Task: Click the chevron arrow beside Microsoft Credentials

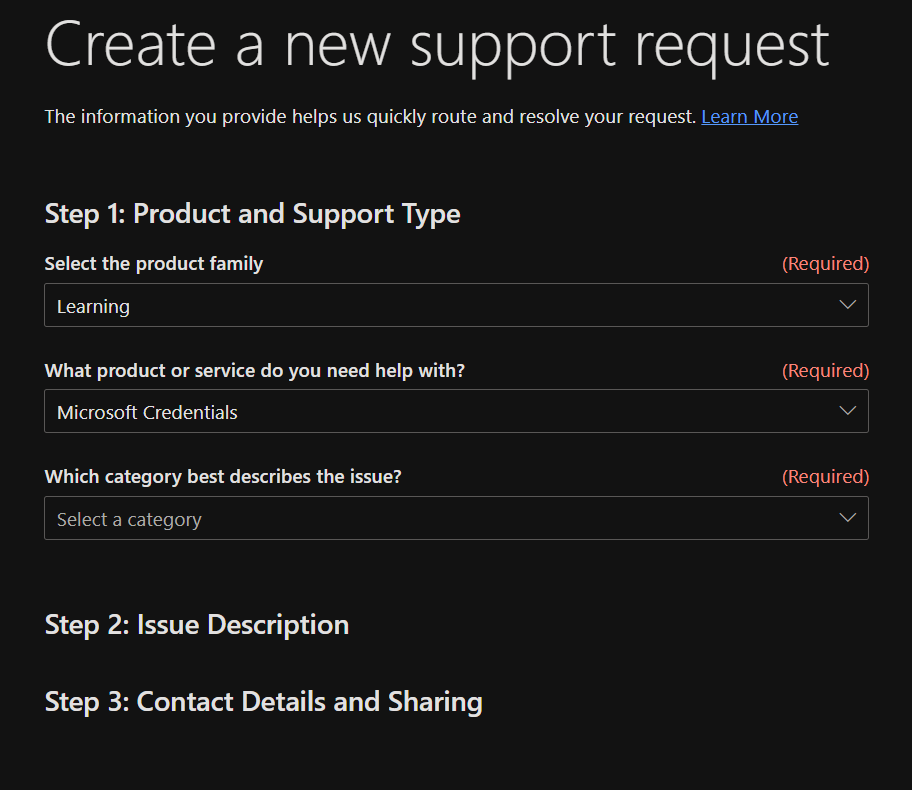Action: pos(848,411)
